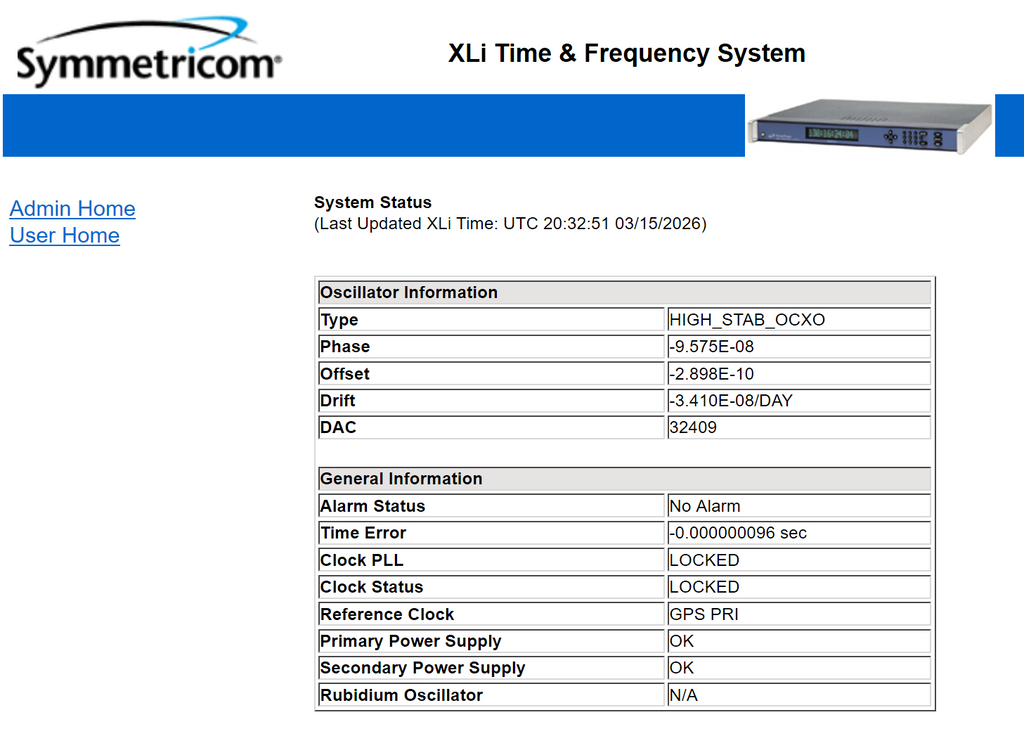Click the Primary Power Supply OK value
Image resolution: width=1024 pixels, height=729 pixels.
click(682, 641)
